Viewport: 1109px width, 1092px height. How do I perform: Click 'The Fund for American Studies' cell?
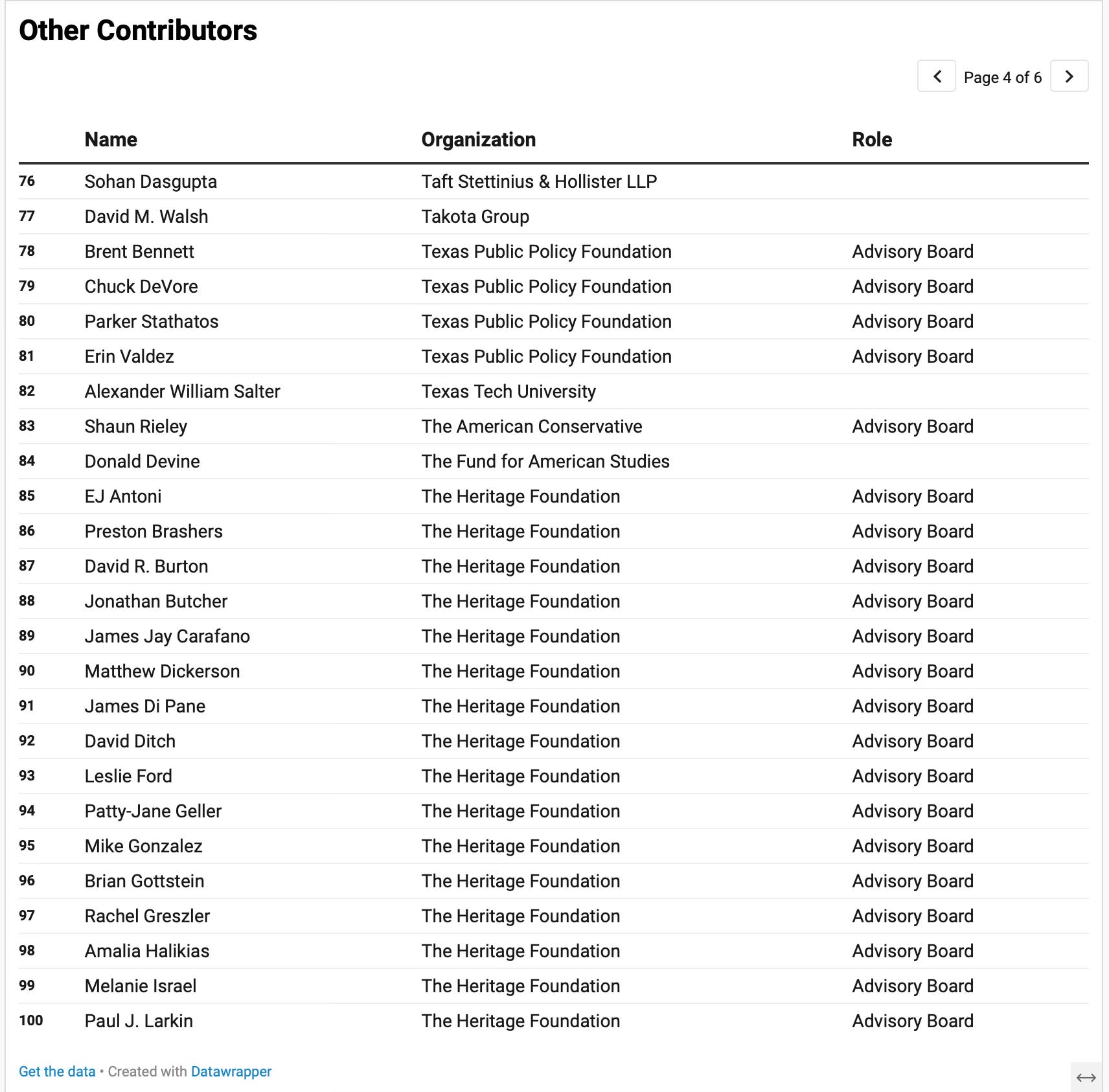tap(545, 461)
